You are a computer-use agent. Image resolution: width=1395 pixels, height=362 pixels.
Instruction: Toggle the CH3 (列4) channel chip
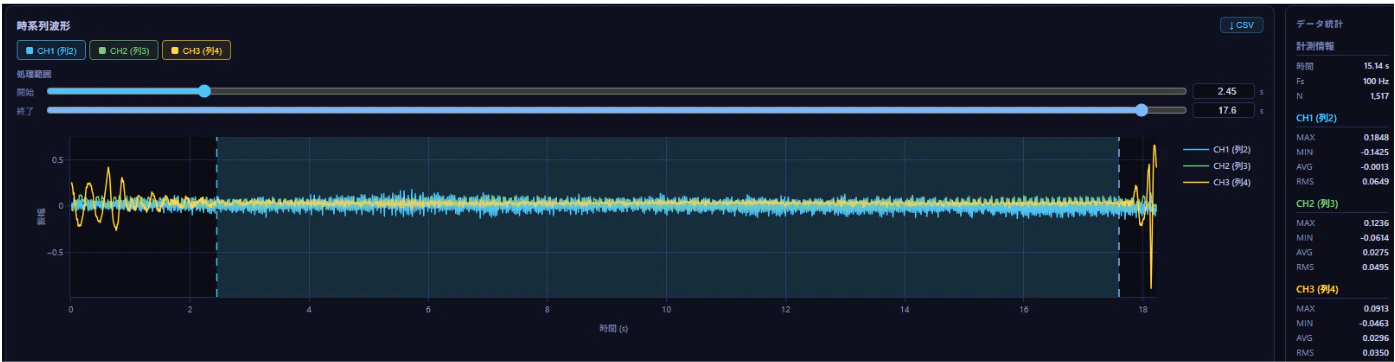[x=196, y=50]
